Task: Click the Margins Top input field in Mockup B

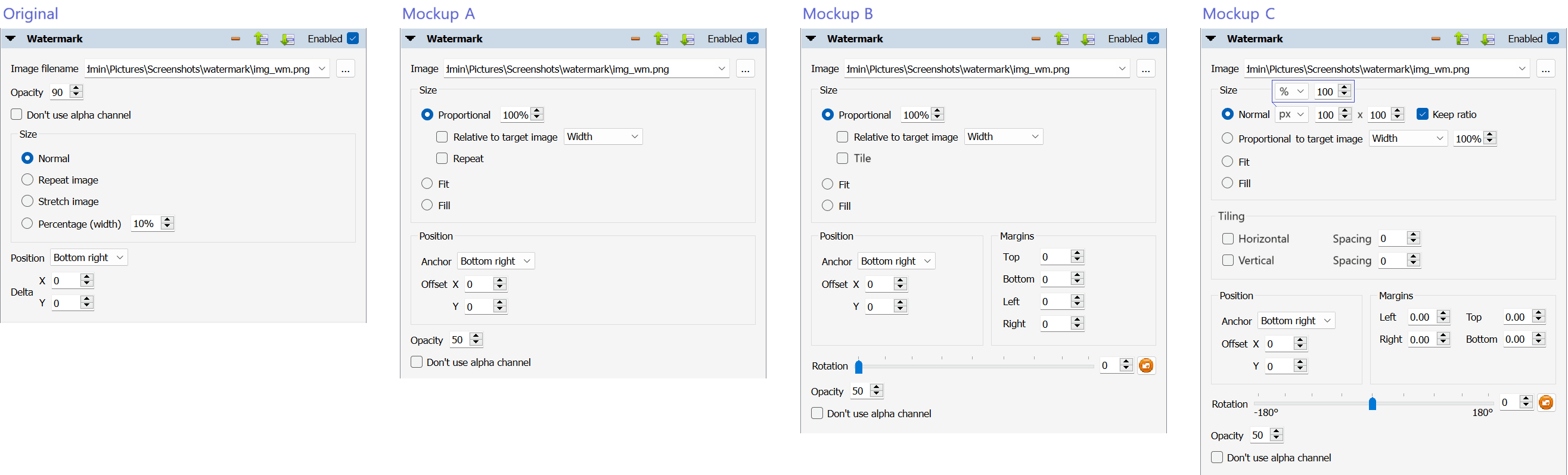Action: (1054, 257)
